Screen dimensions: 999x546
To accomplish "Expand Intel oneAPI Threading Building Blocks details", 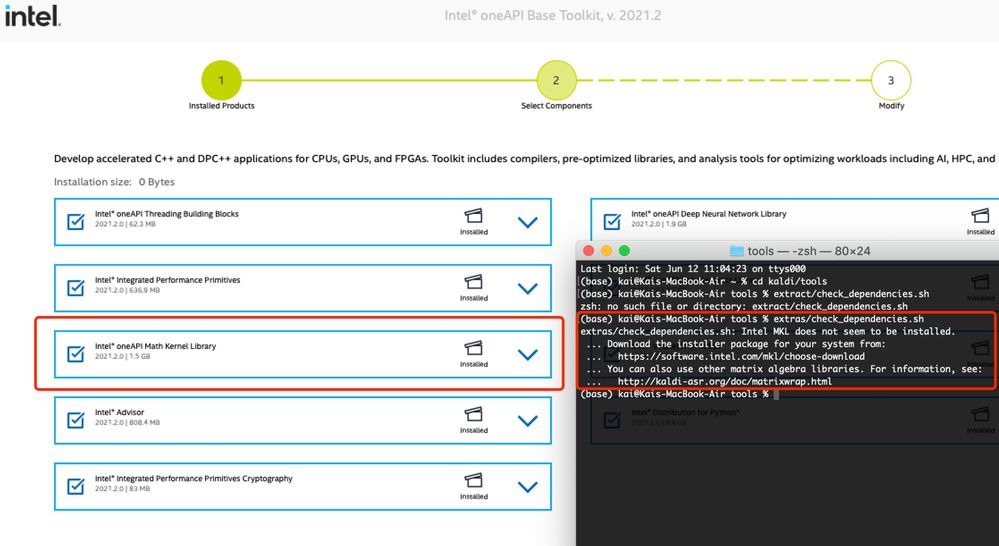I will [528, 222].
